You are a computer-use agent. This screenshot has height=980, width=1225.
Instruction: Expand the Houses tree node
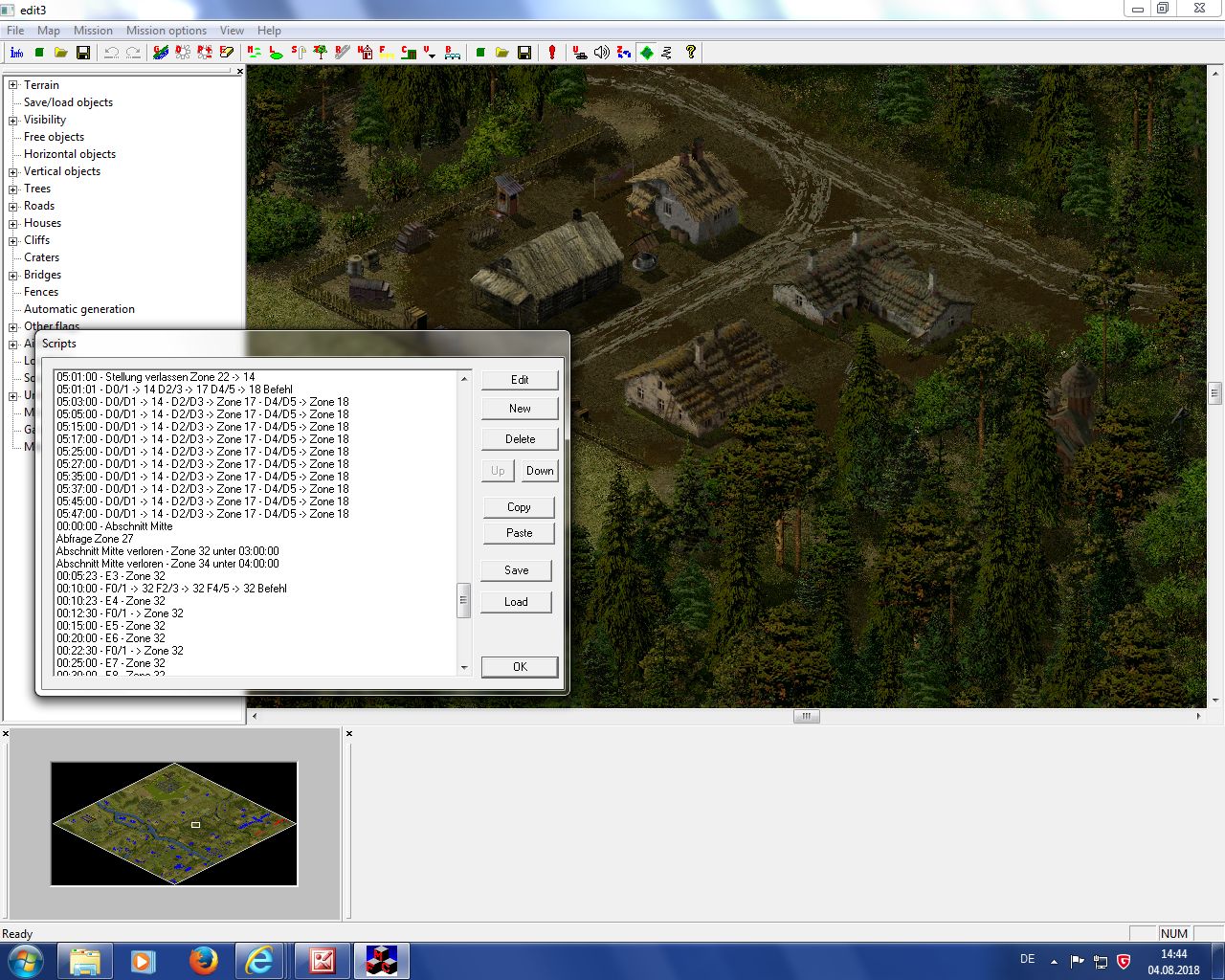pyautogui.click(x=13, y=223)
